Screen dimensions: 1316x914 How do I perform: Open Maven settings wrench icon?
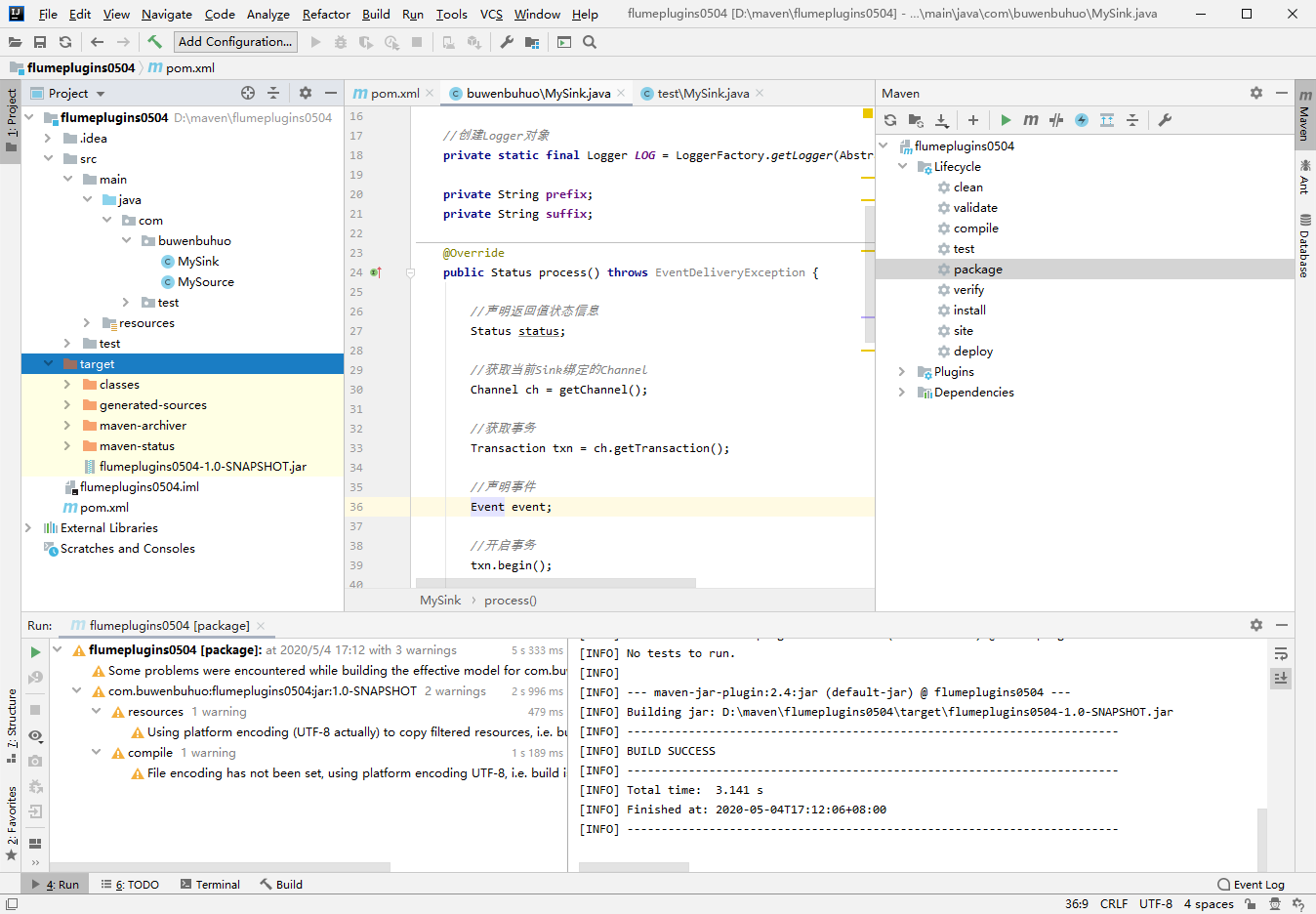pyautogui.click(x=1165, y=120)
